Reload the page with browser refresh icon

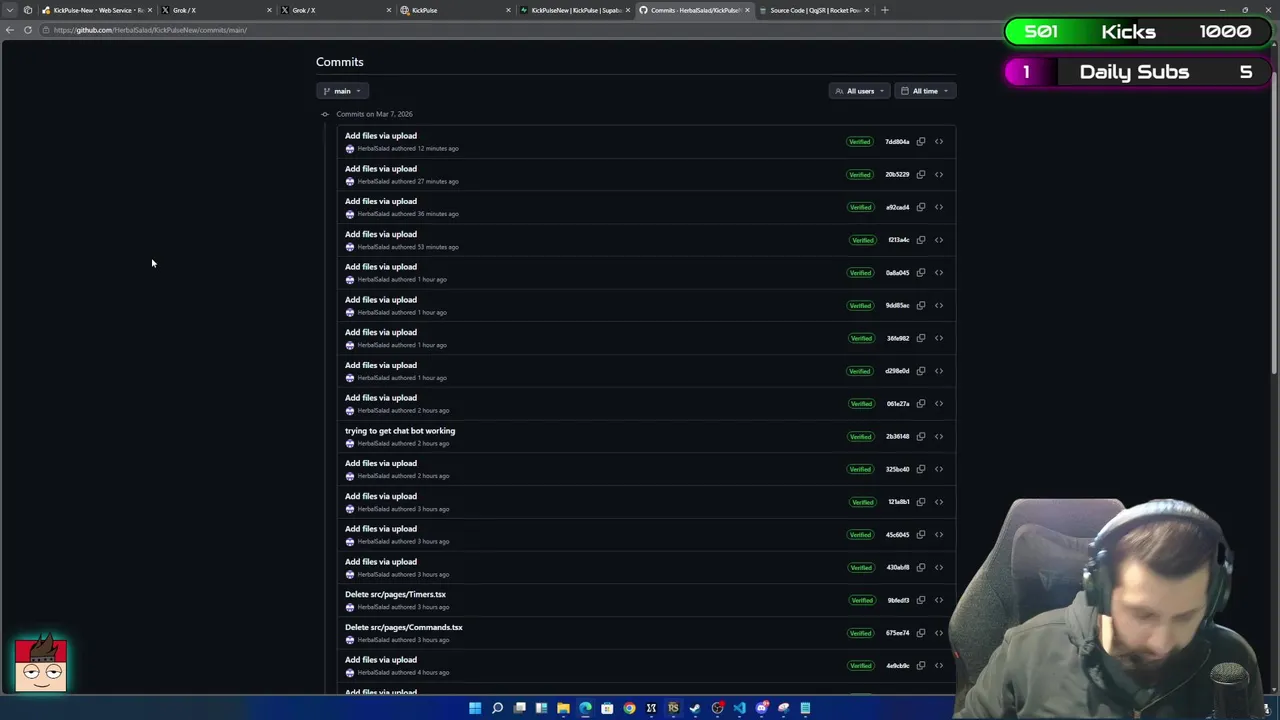tap(28, 30)
